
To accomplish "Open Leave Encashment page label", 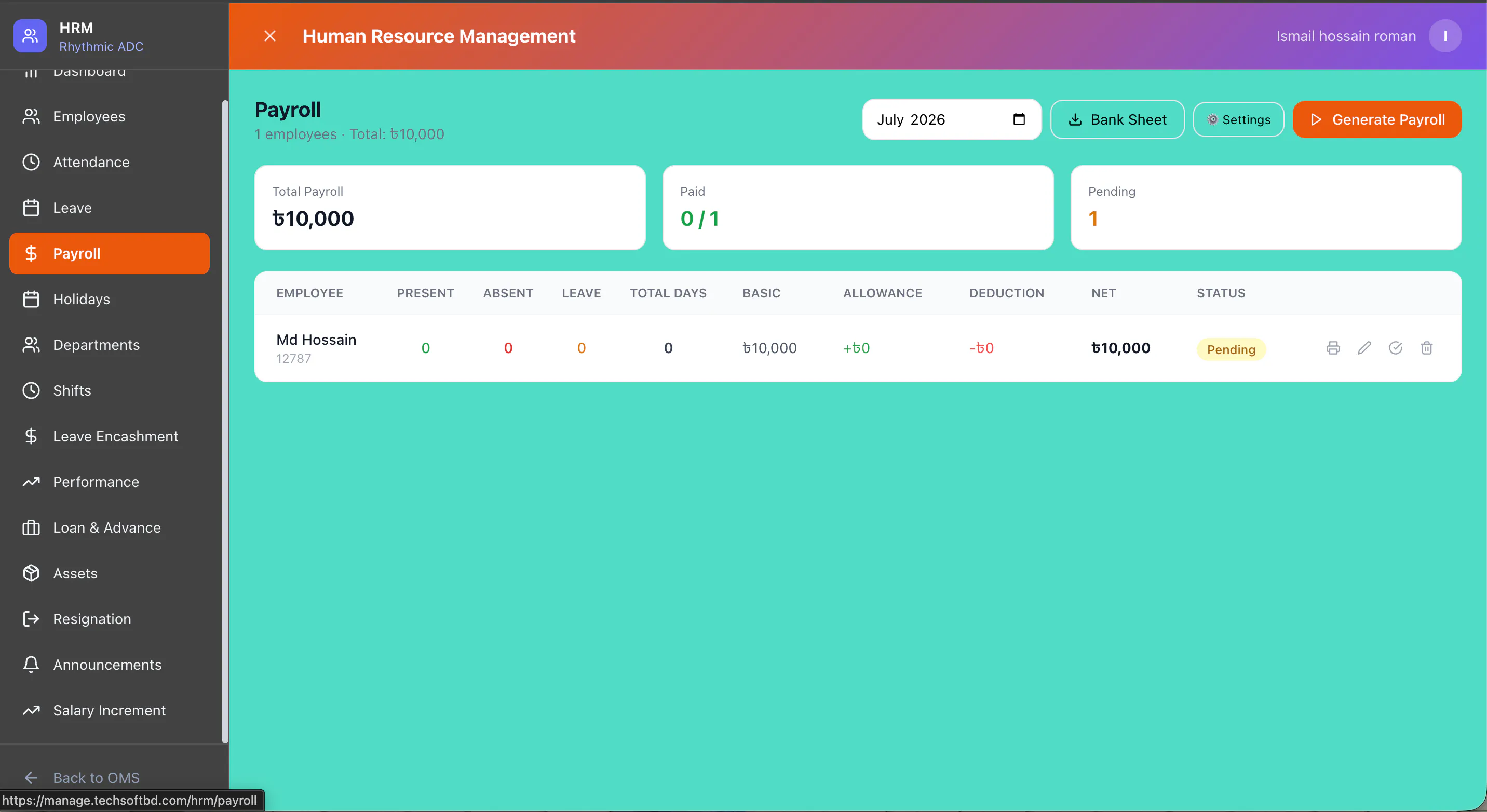I will point(115,436).
